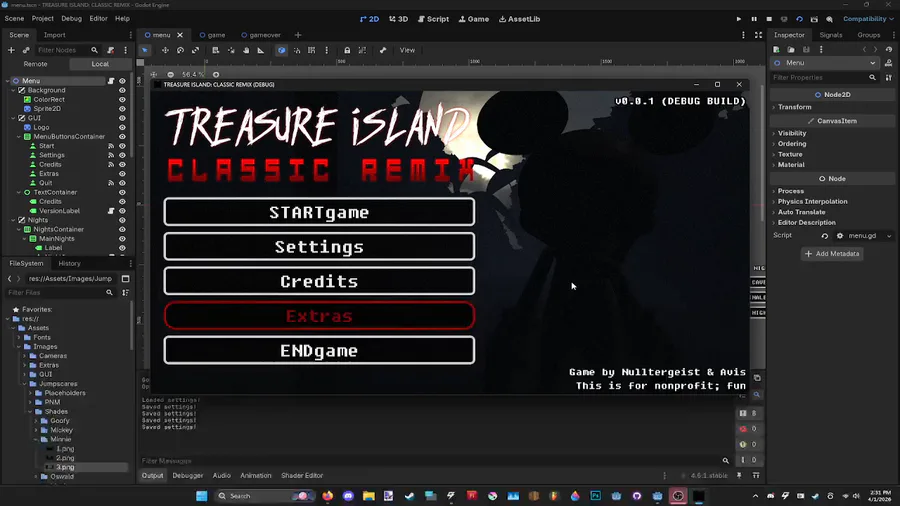Hide the NightsContainer node
The height and width of the screenshot is (506, 900).
(x=122, y=229)
